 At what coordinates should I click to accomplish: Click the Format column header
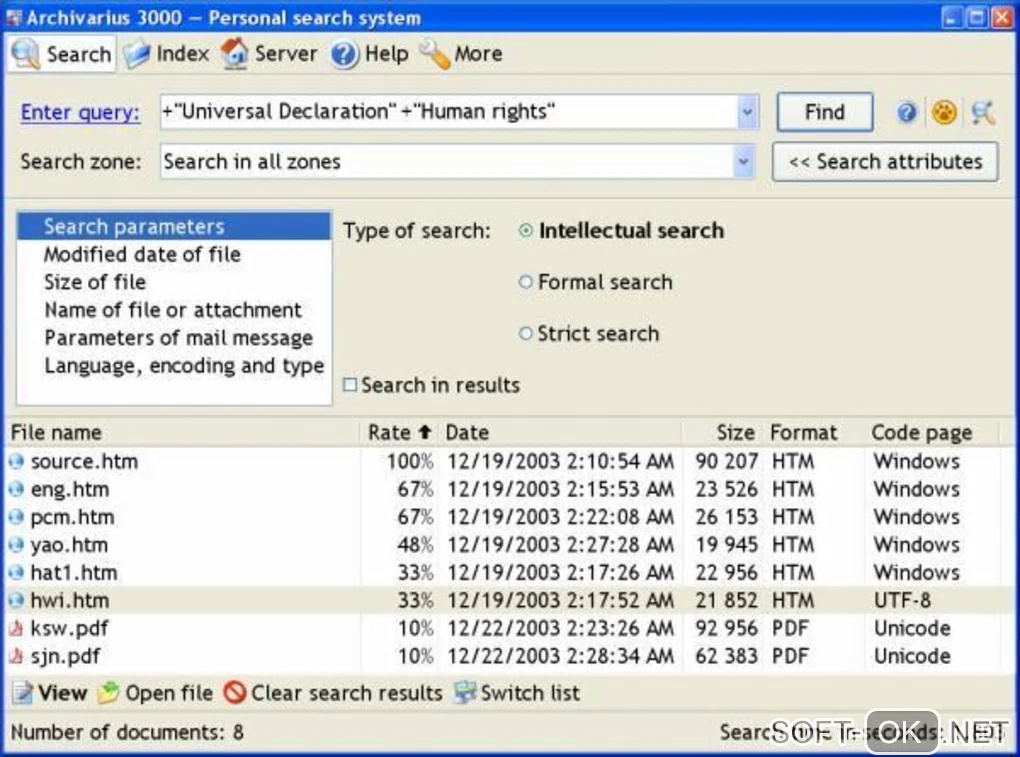click(x=813, y=432)
